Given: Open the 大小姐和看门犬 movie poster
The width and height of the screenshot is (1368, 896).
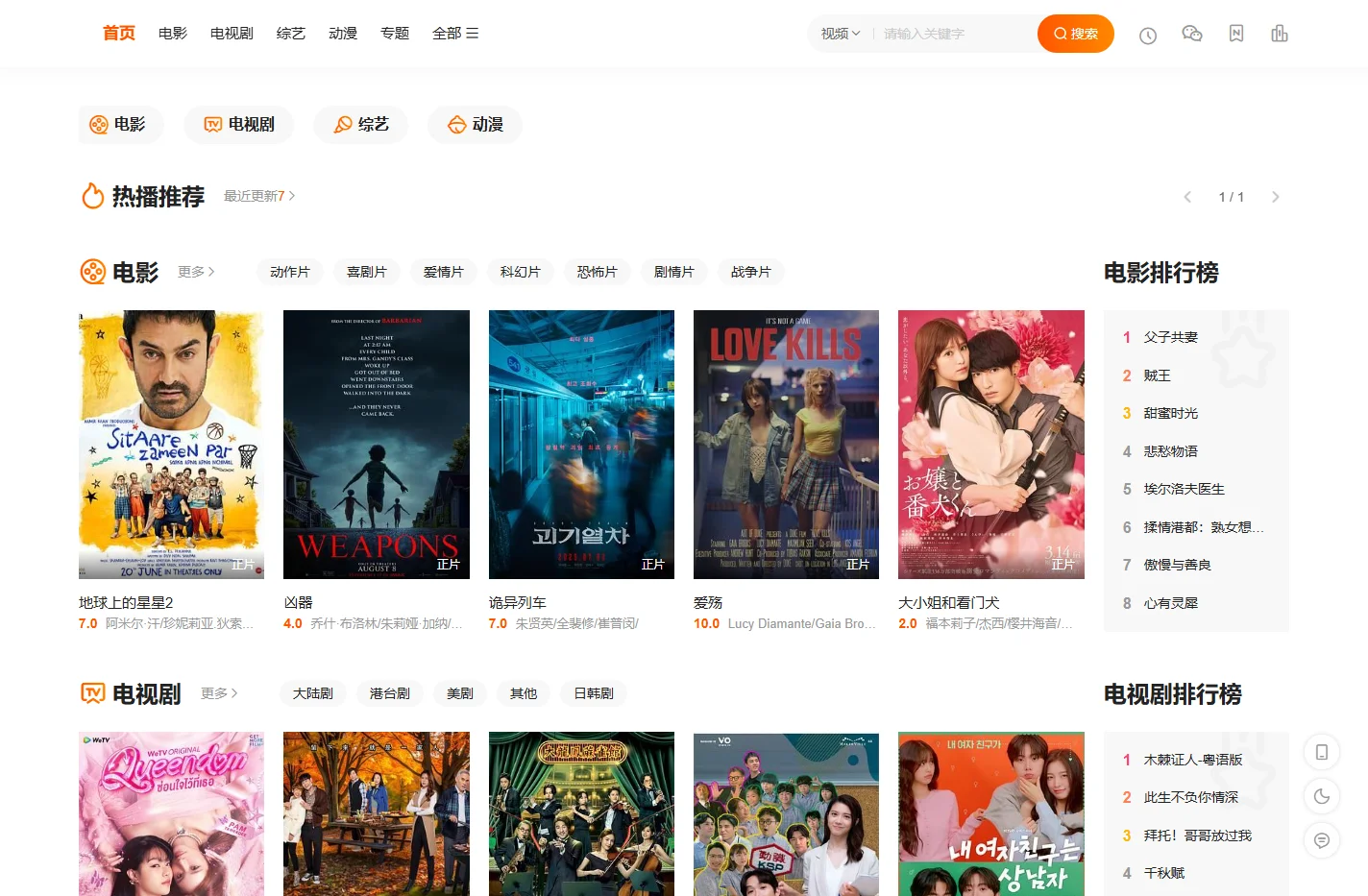Looking at the screenshot, I should (x=991, y=445).
